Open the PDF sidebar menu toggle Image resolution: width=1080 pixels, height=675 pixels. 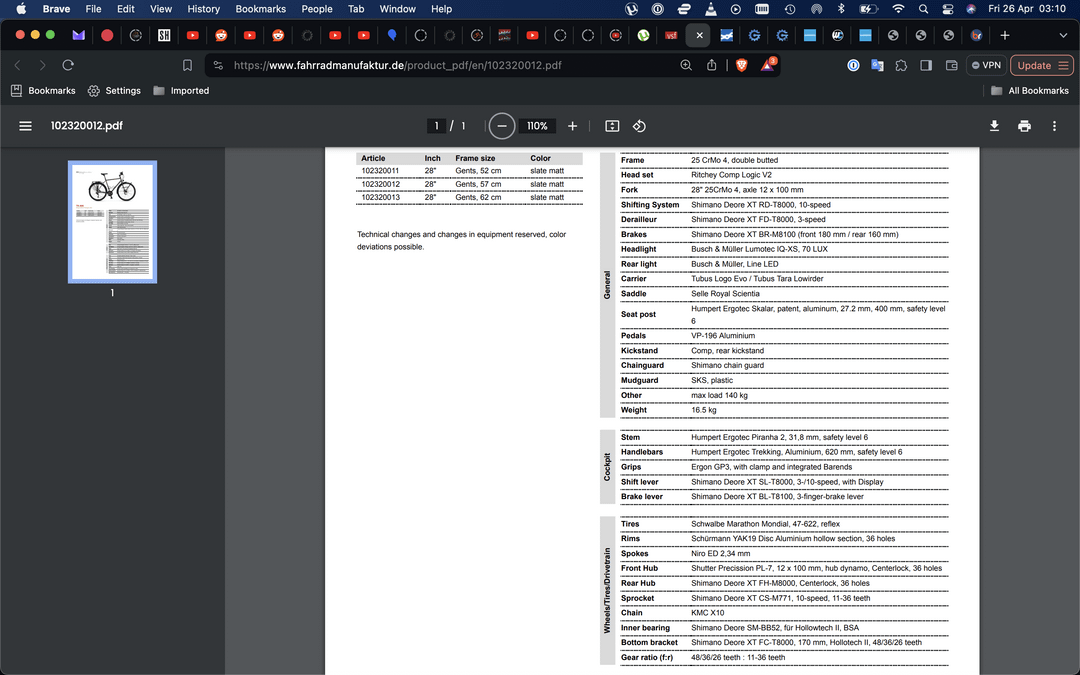(x=25, y=126)
